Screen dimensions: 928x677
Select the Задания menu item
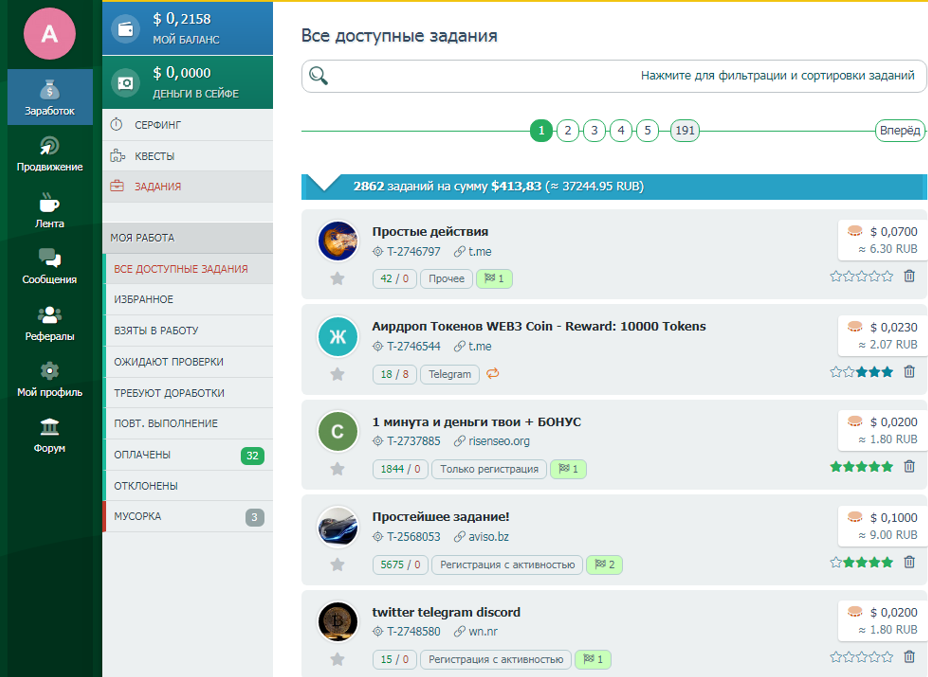click(x=188, y=186)
